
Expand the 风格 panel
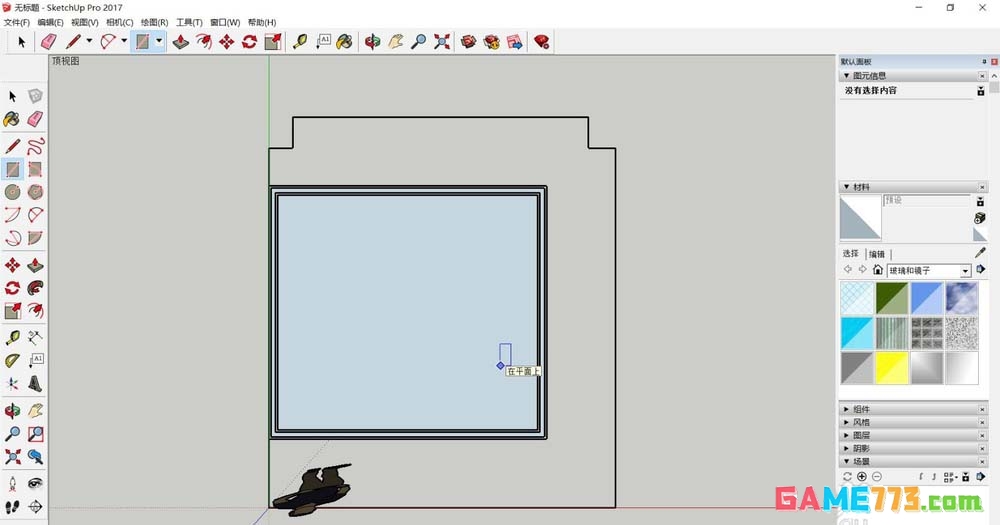(x=846, y=422)
